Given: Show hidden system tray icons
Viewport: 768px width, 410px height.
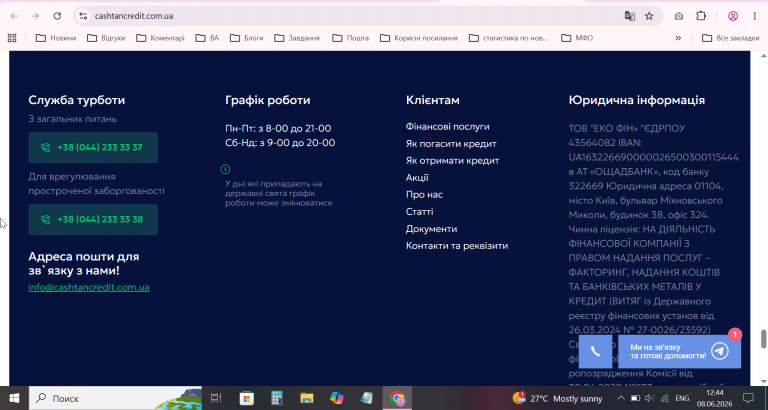Looking at the screenshot, I should pos(621,398).
